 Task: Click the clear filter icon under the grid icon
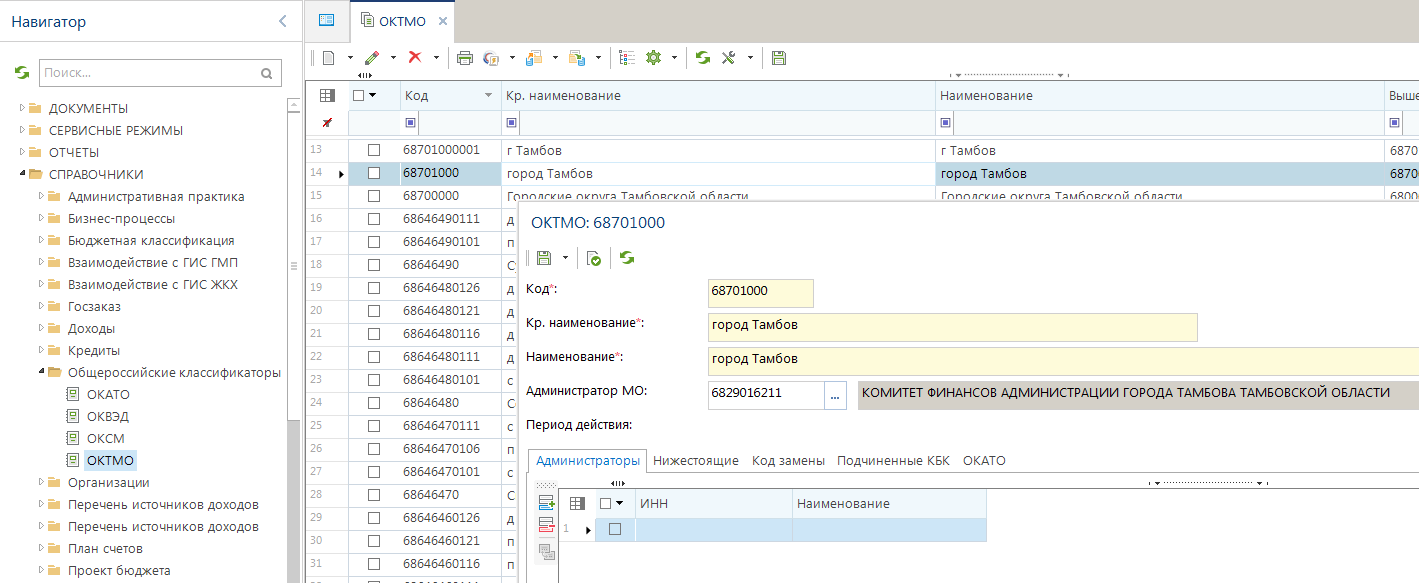pyautogui.click(x=327, y=122)
